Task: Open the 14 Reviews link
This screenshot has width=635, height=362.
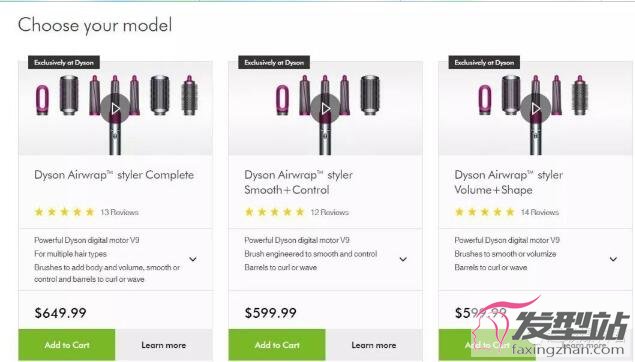Action: (540, 212)
